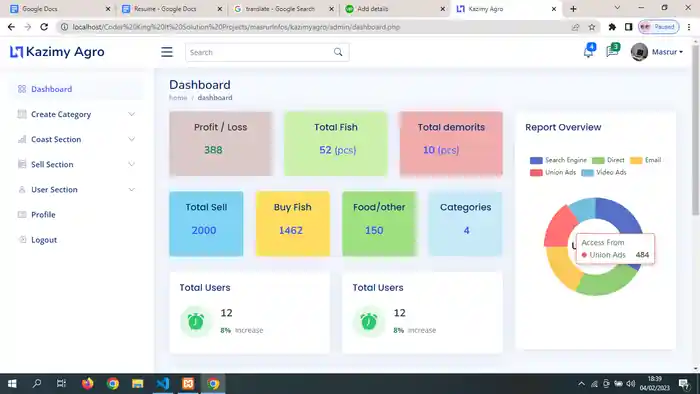Click first Total Users alarm clock icon
The image size is (700, 394).
point(196,321)
